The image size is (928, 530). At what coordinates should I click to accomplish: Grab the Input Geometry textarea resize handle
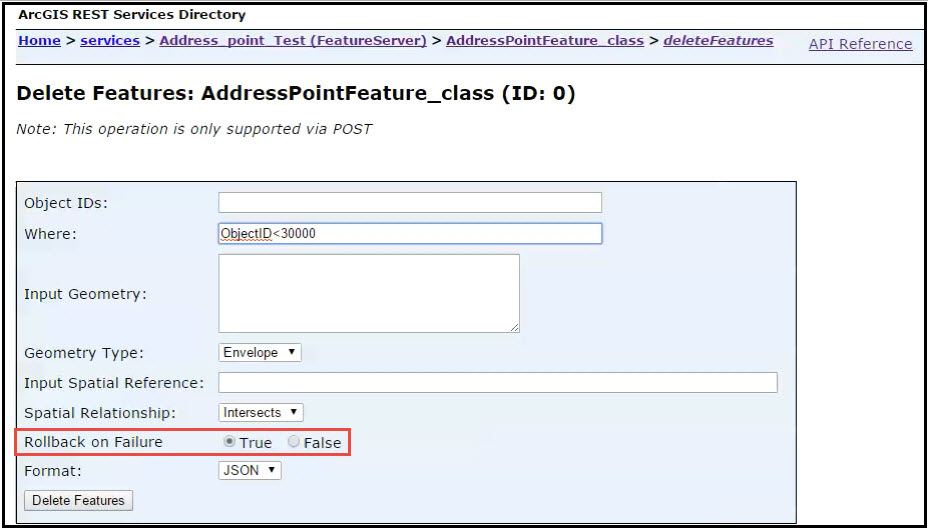[x=514, y=327]
